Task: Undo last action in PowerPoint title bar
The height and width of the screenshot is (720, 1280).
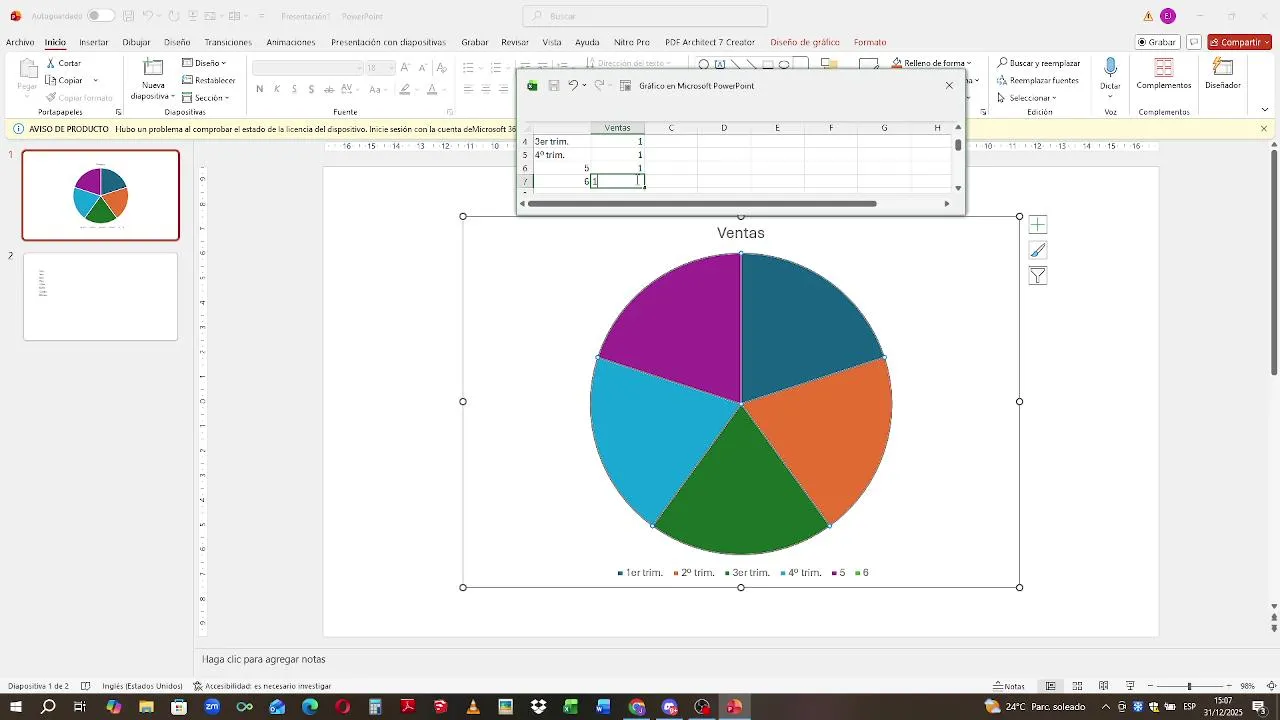Action: pyautogui.click(x=147, y=16)
